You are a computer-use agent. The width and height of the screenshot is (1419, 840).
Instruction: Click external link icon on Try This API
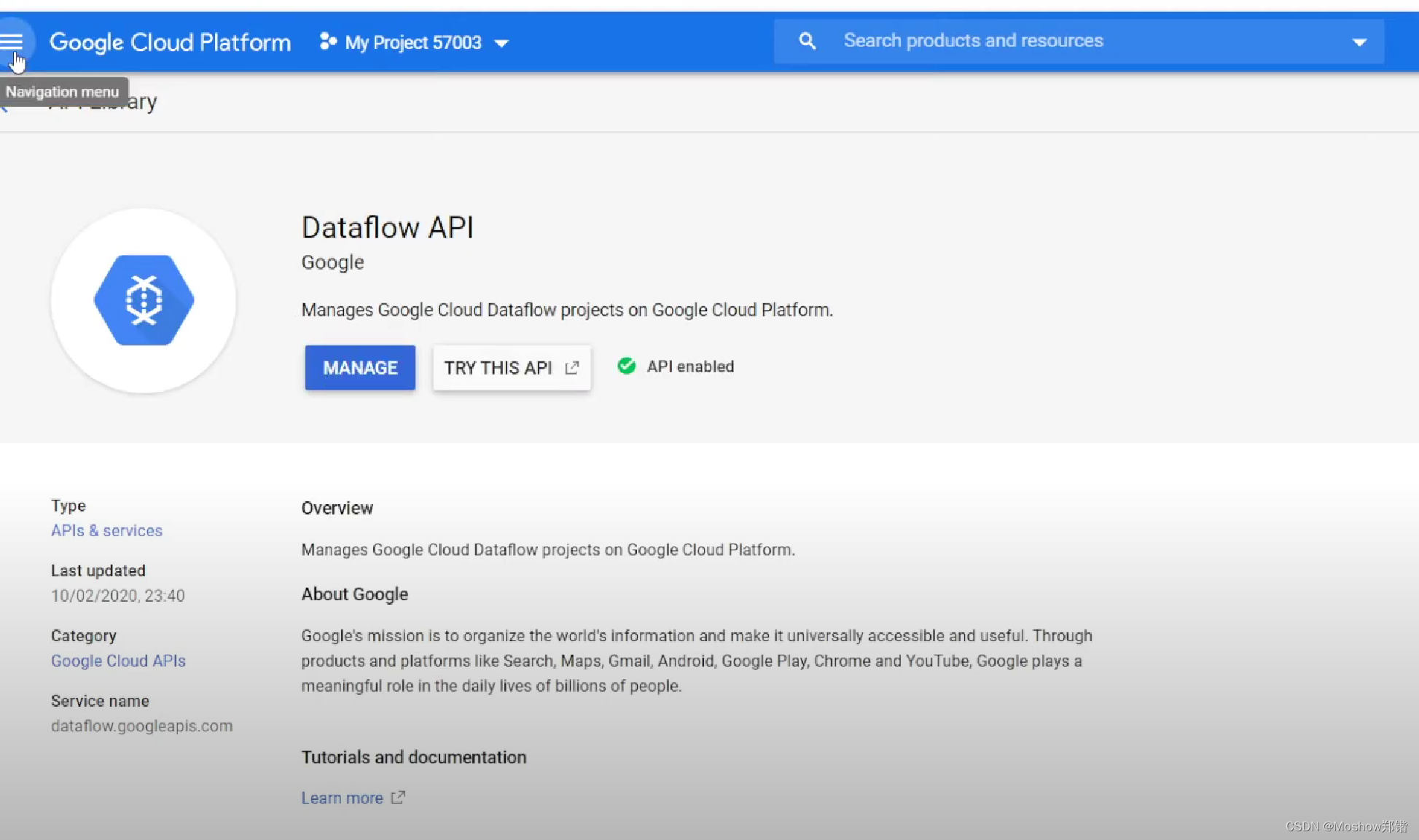click(572, 367)
